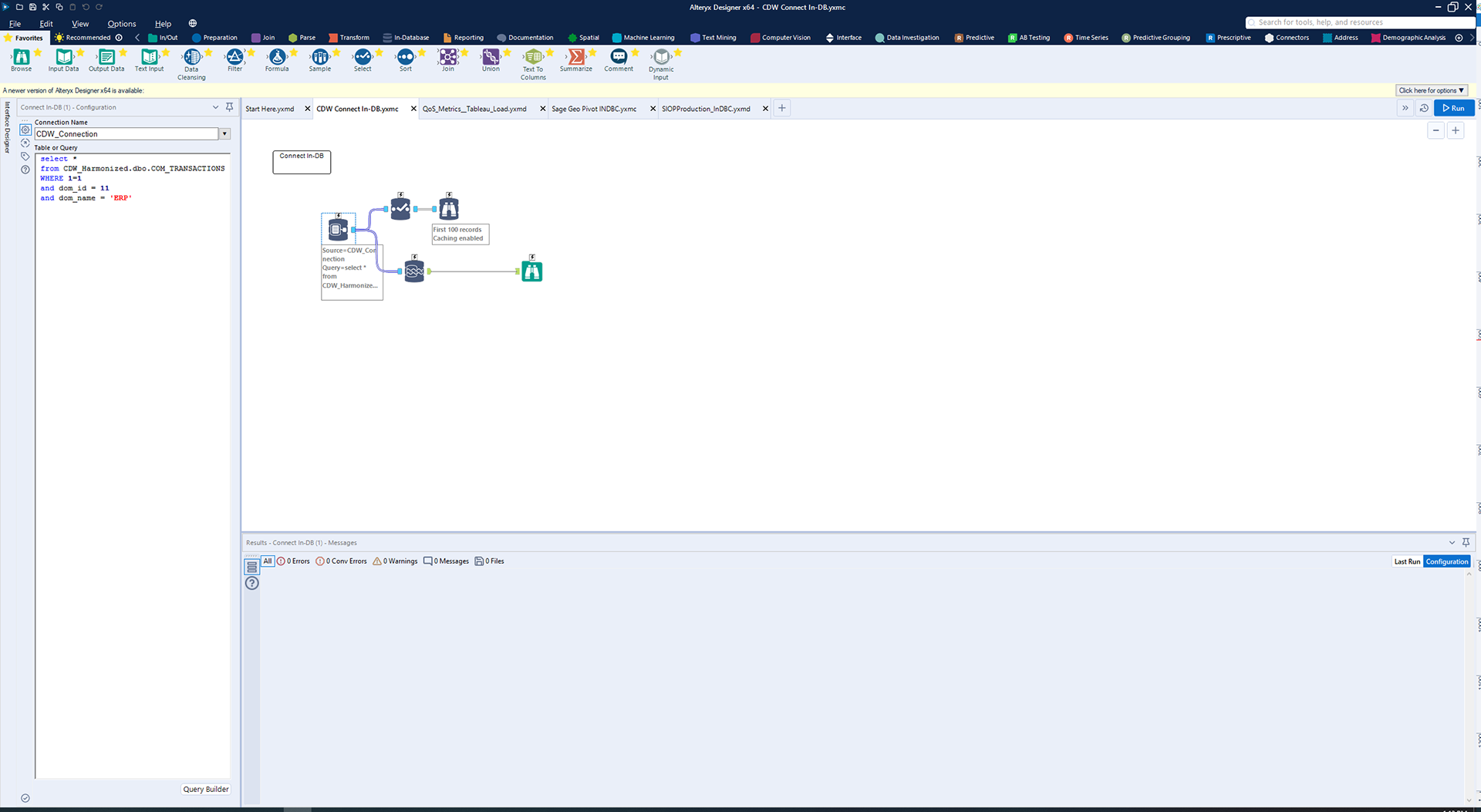Toggle favorite star on Formula tool
Image resolution: width=1481 pixels, height=812 pixels.
[x=294, y=52]
